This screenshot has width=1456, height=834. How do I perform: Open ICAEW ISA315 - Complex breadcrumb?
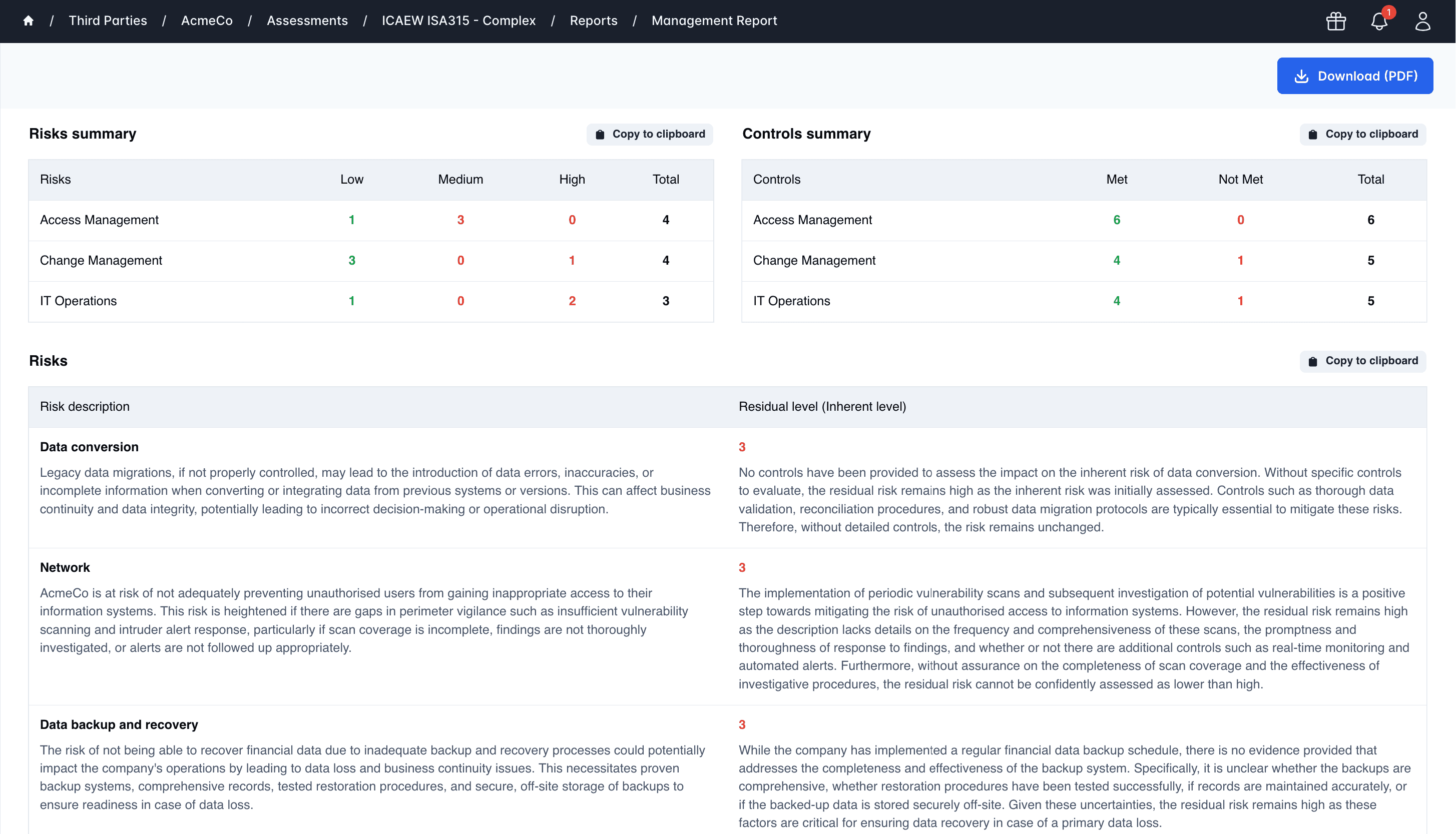(458, 21)
